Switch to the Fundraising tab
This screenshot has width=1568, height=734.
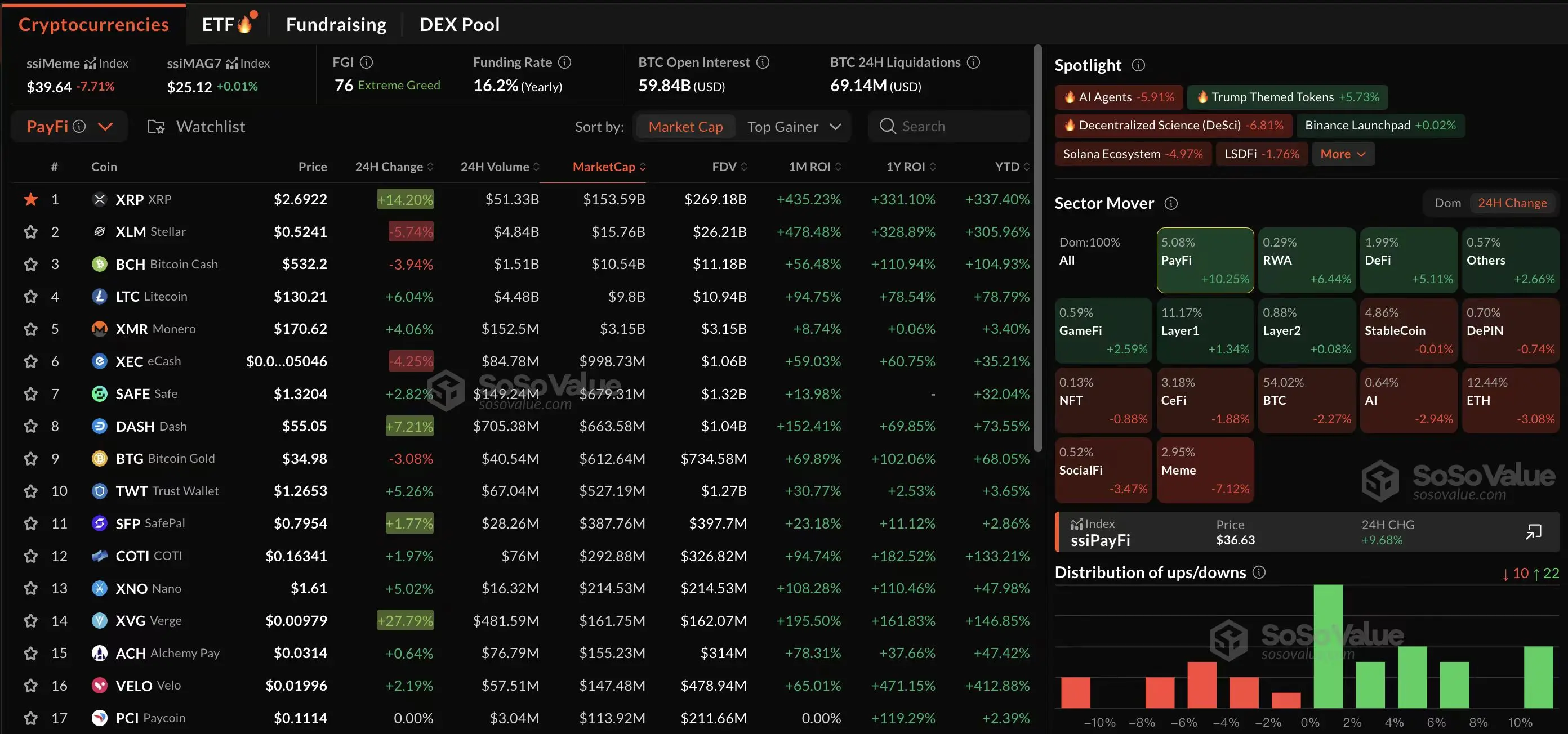(336, 24)
